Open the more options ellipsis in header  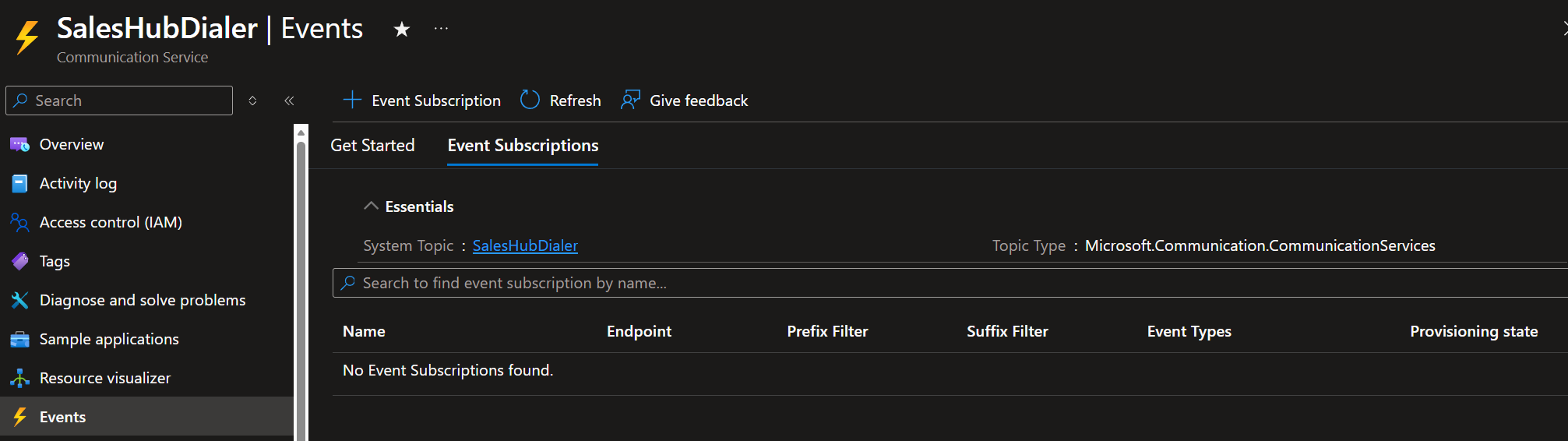click(x=441, y=29)
